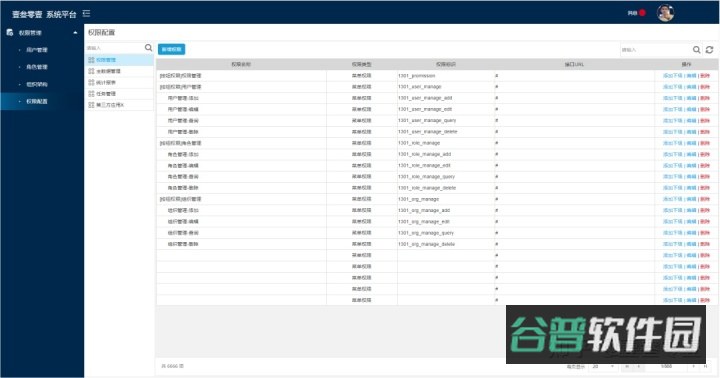Click the 权限标识 column header
The image size is (720, 378).
(x=446, y=64)
